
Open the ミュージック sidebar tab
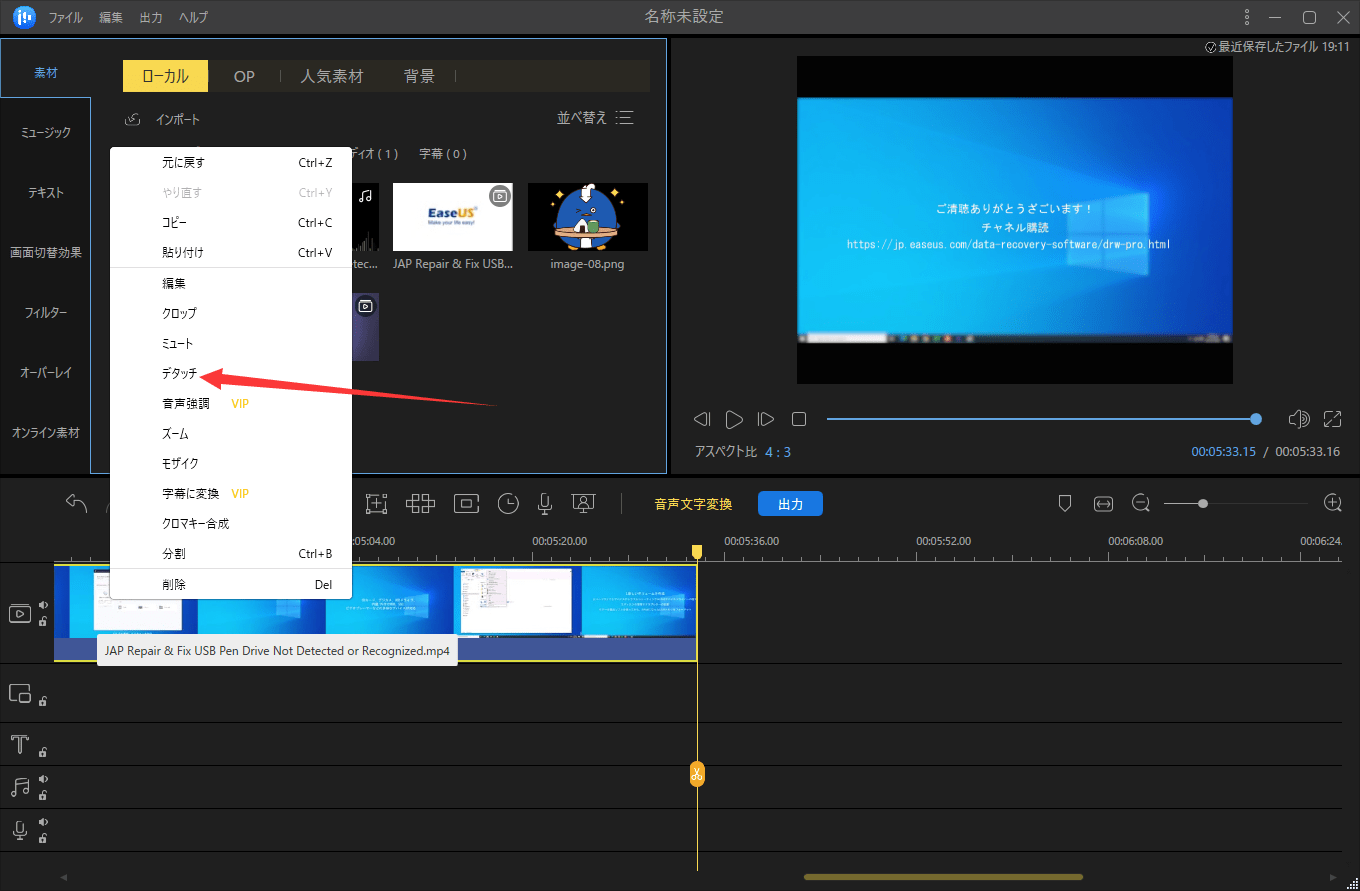[x=46, y=133]
